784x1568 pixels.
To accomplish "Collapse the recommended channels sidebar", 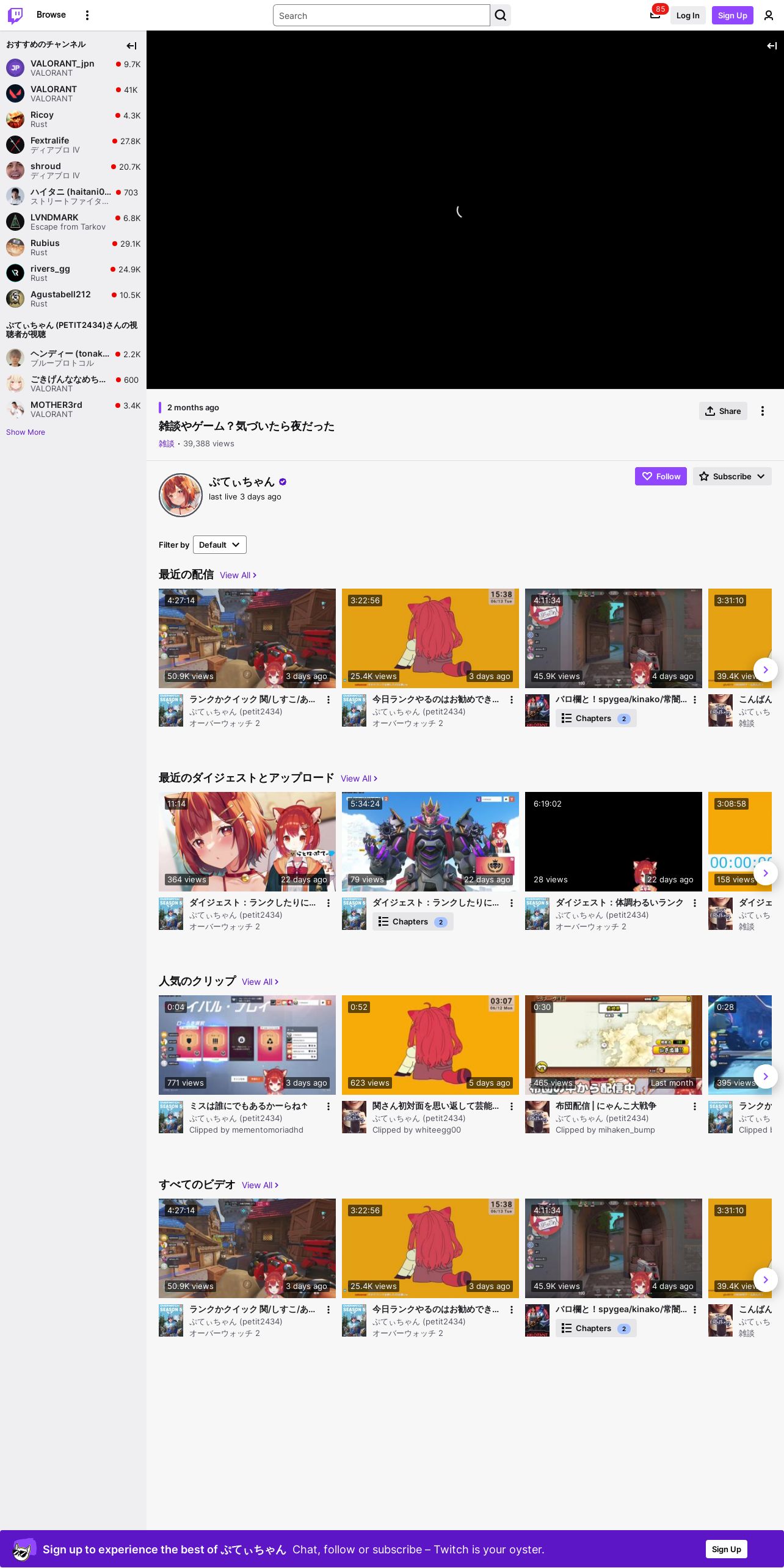I will [131, 45].
